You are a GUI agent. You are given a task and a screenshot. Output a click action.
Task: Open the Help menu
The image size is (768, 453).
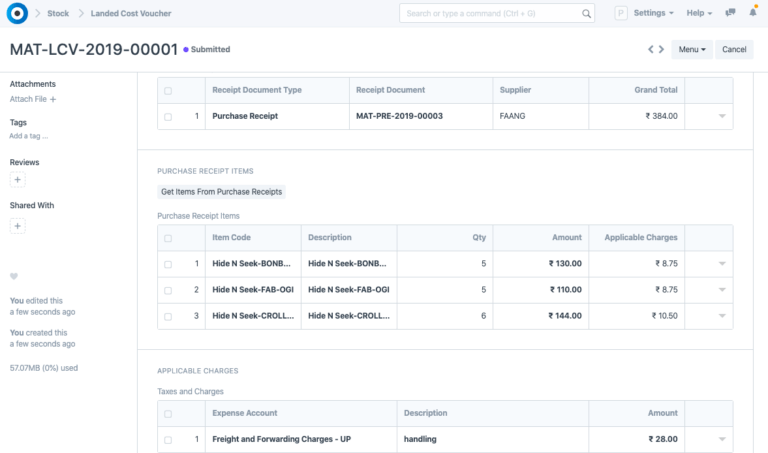(x=699, y=13)
